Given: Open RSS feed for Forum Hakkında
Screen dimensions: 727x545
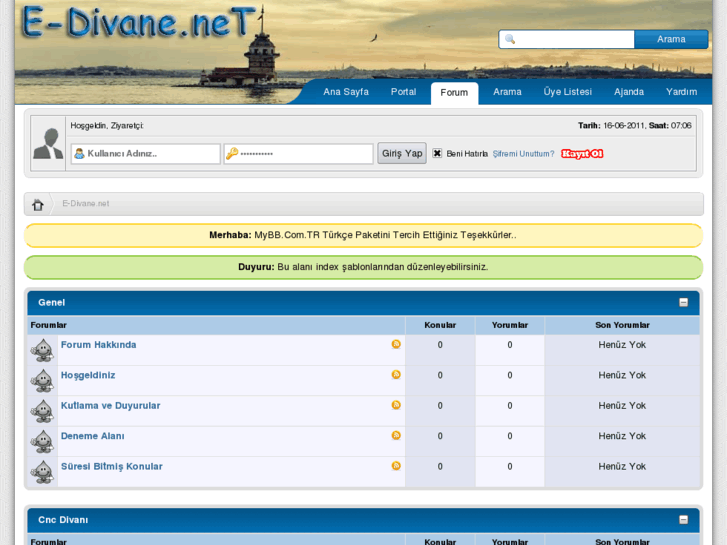Looking at the screenshot, I should point(396,344).
